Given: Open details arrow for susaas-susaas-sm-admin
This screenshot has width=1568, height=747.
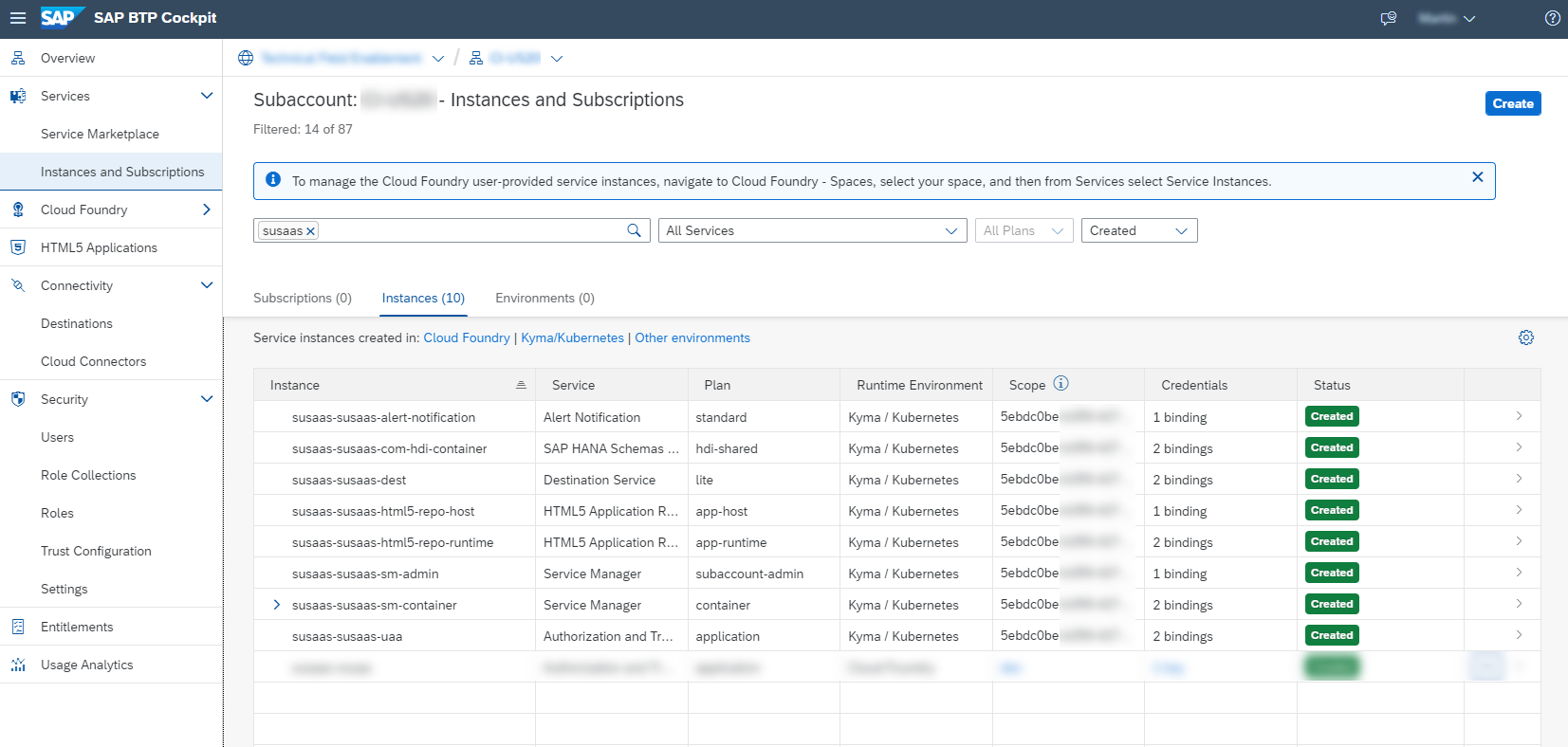Looking at the screenshot, I should (1519, 573).
